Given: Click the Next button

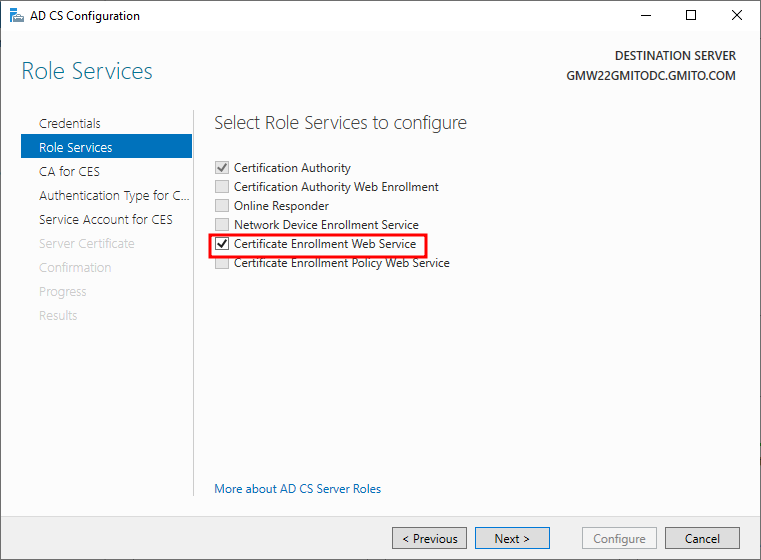Looking at the screenshot, I should 512,538.
